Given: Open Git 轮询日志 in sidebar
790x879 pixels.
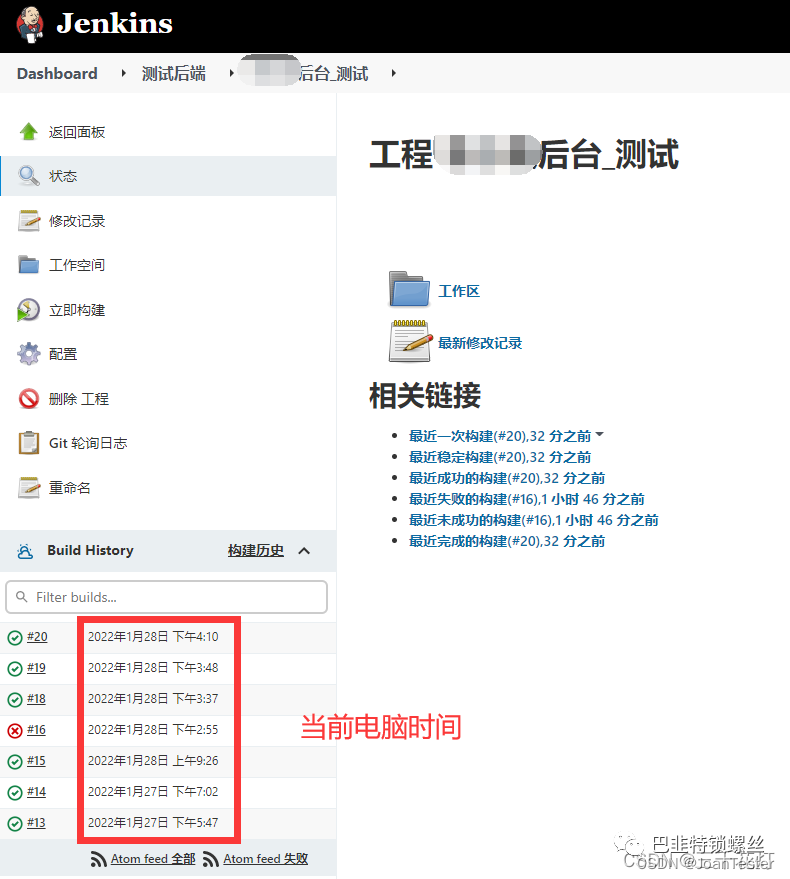Looking at the screenshot, I should [x=88, y=443].
